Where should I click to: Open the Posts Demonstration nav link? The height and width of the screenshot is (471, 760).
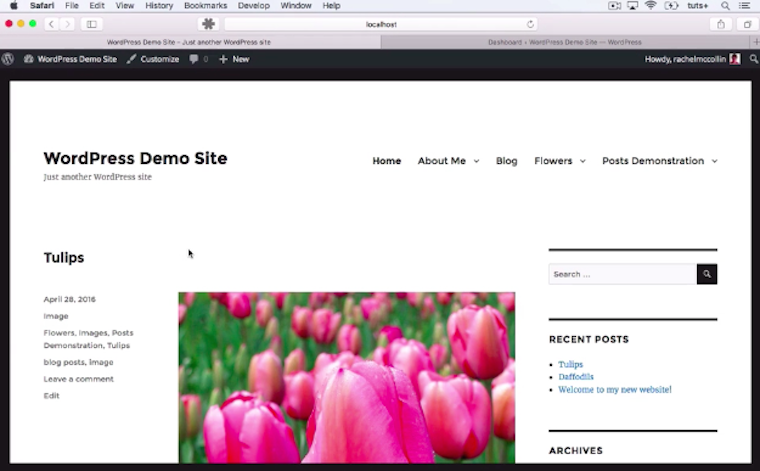(x=653, y=161)
